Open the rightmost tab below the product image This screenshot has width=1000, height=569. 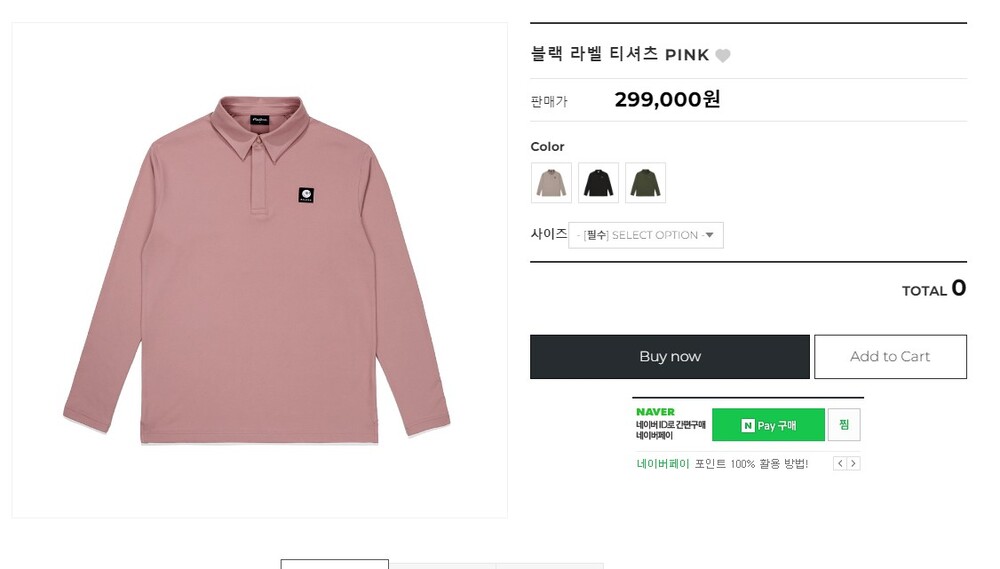click(549, 565)
